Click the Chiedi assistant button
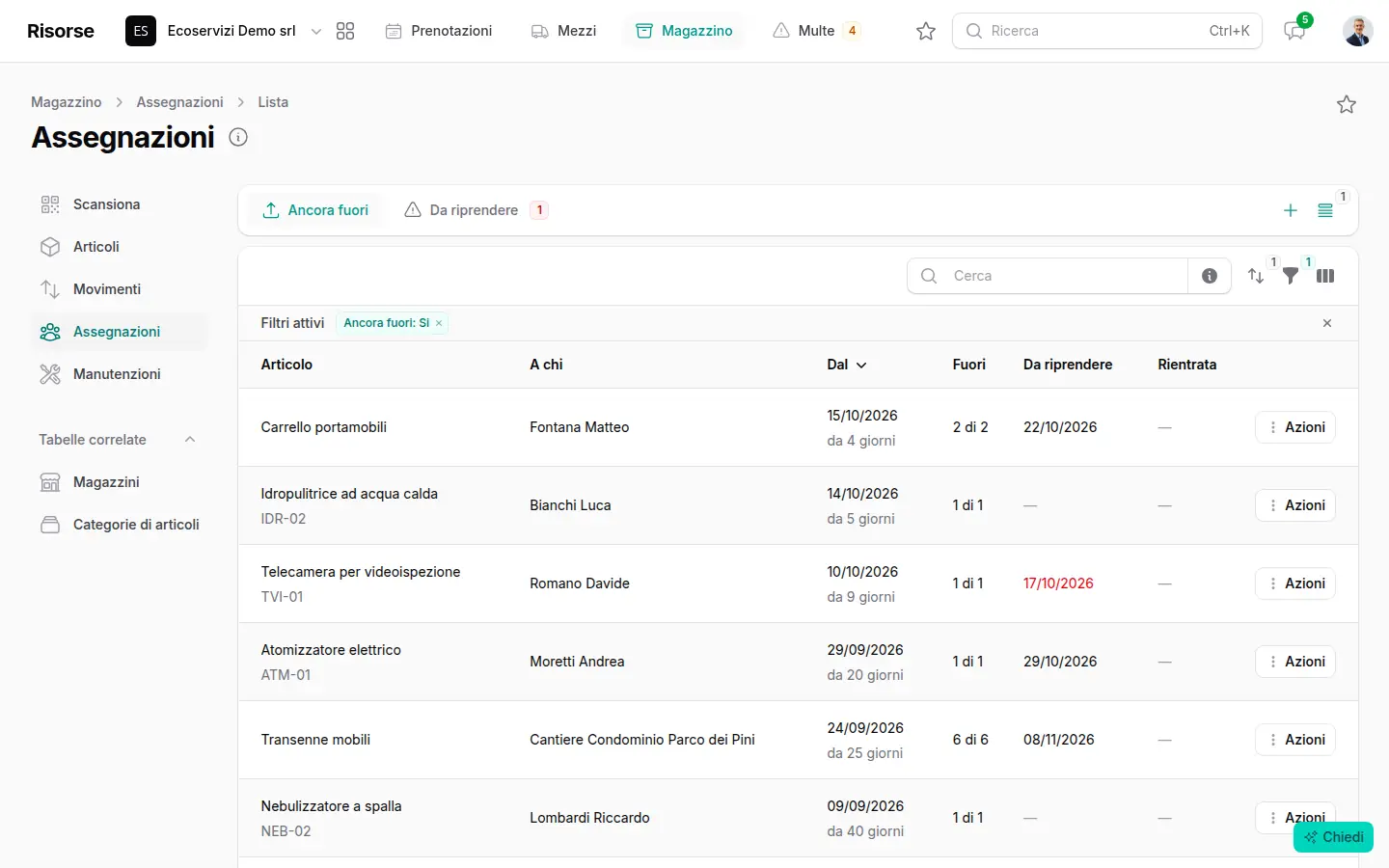 tap(1333, 837)
